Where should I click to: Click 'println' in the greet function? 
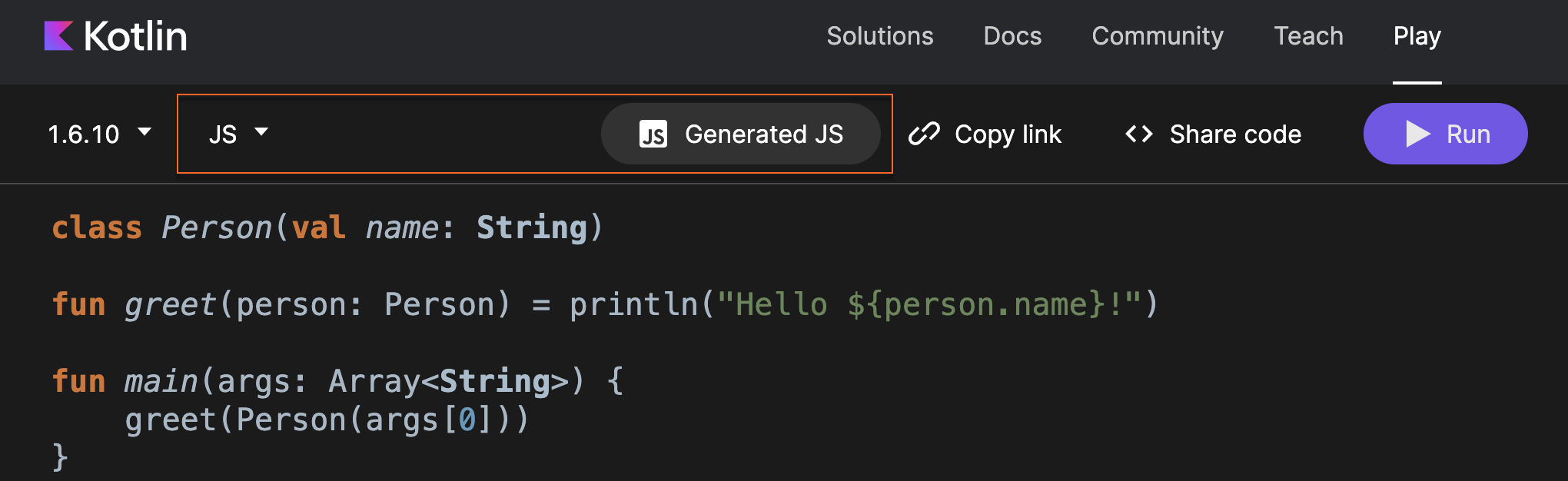[633, 304]
